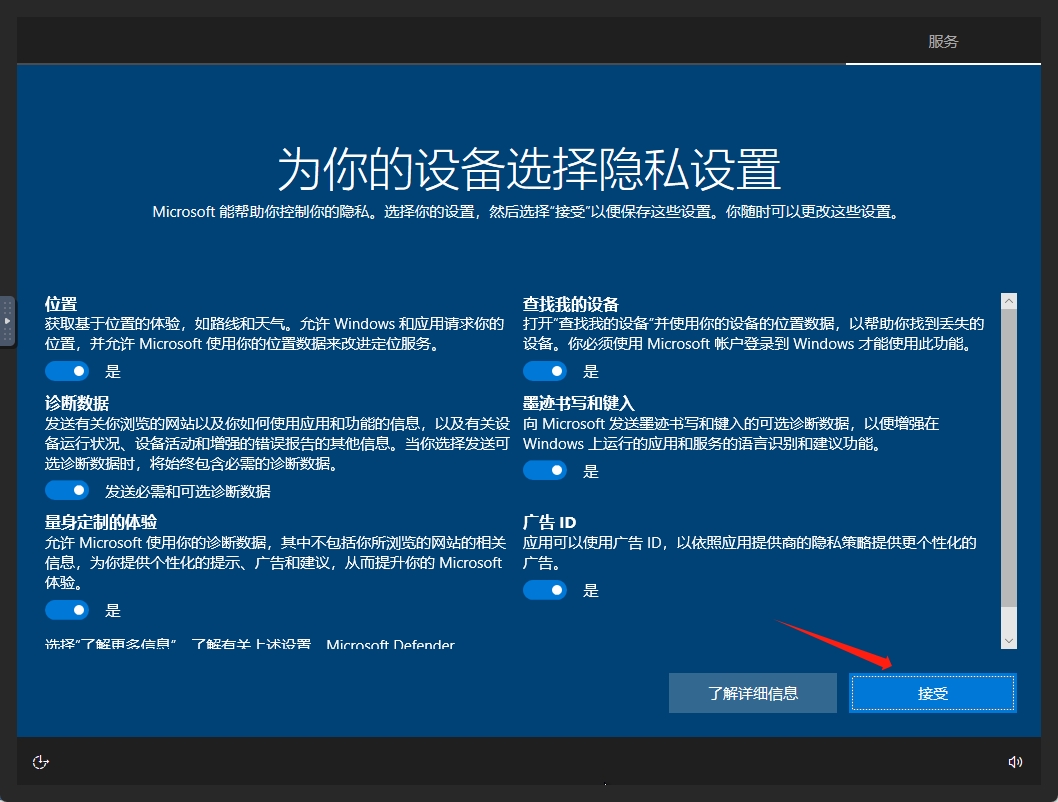Turn off the 诊断数据 diagnostic data switch

click(66, 489)
